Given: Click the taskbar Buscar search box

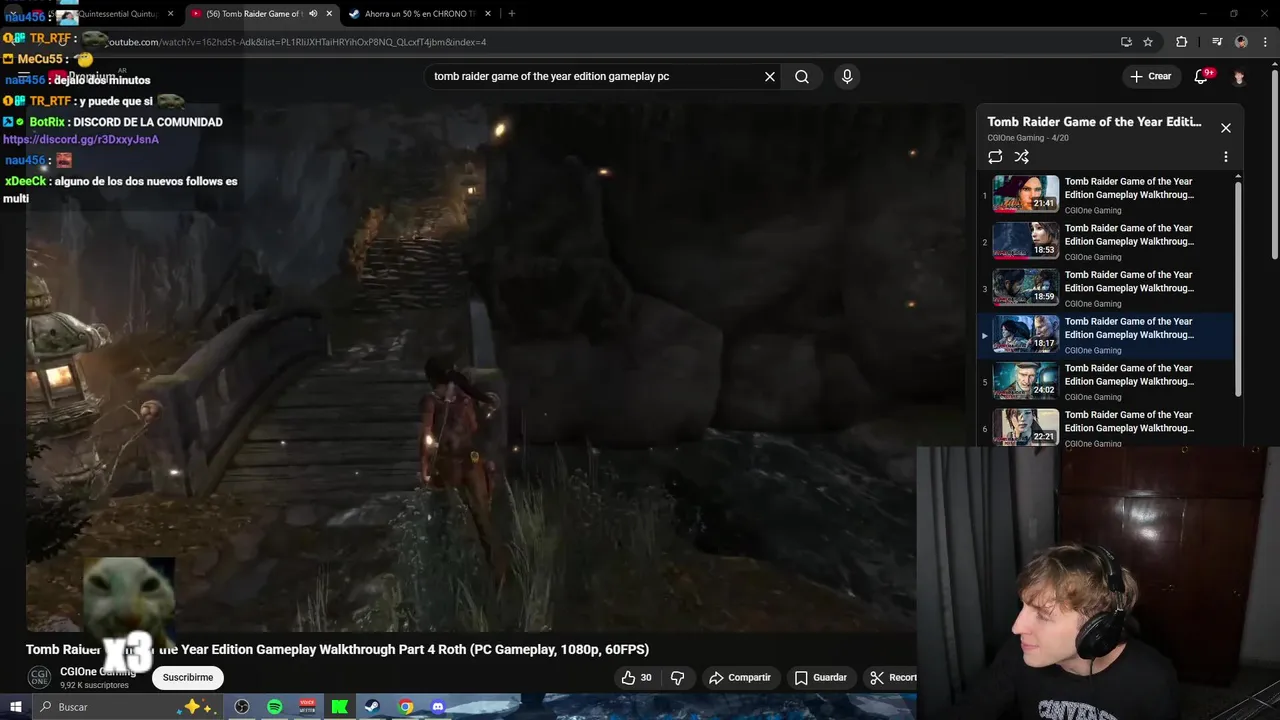Looking at the screenshot, I should [x=125, y=707].
